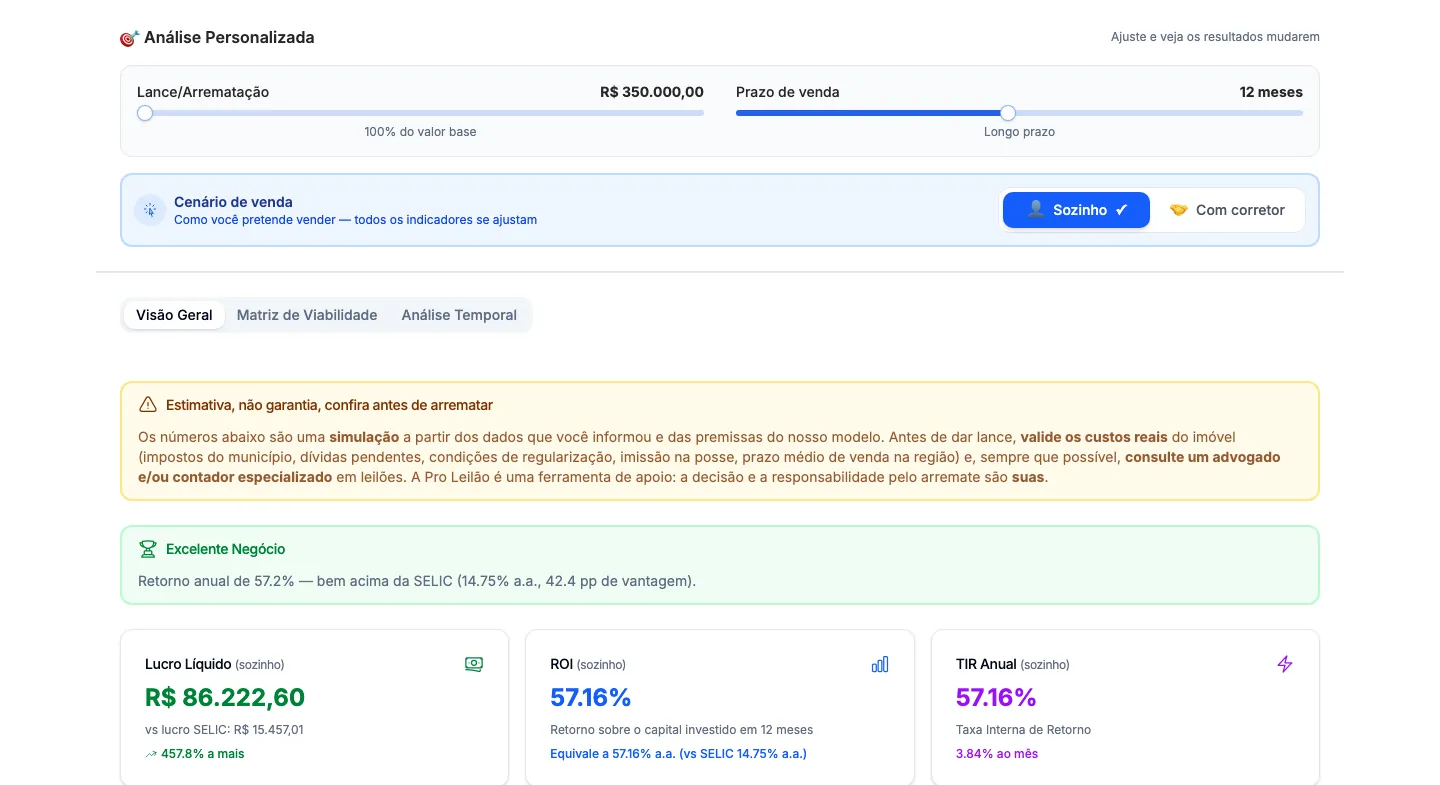This screenshot has height=785, width=1440.
Task: Click the bar chart icon on ROI card
Action: (880, 664)
